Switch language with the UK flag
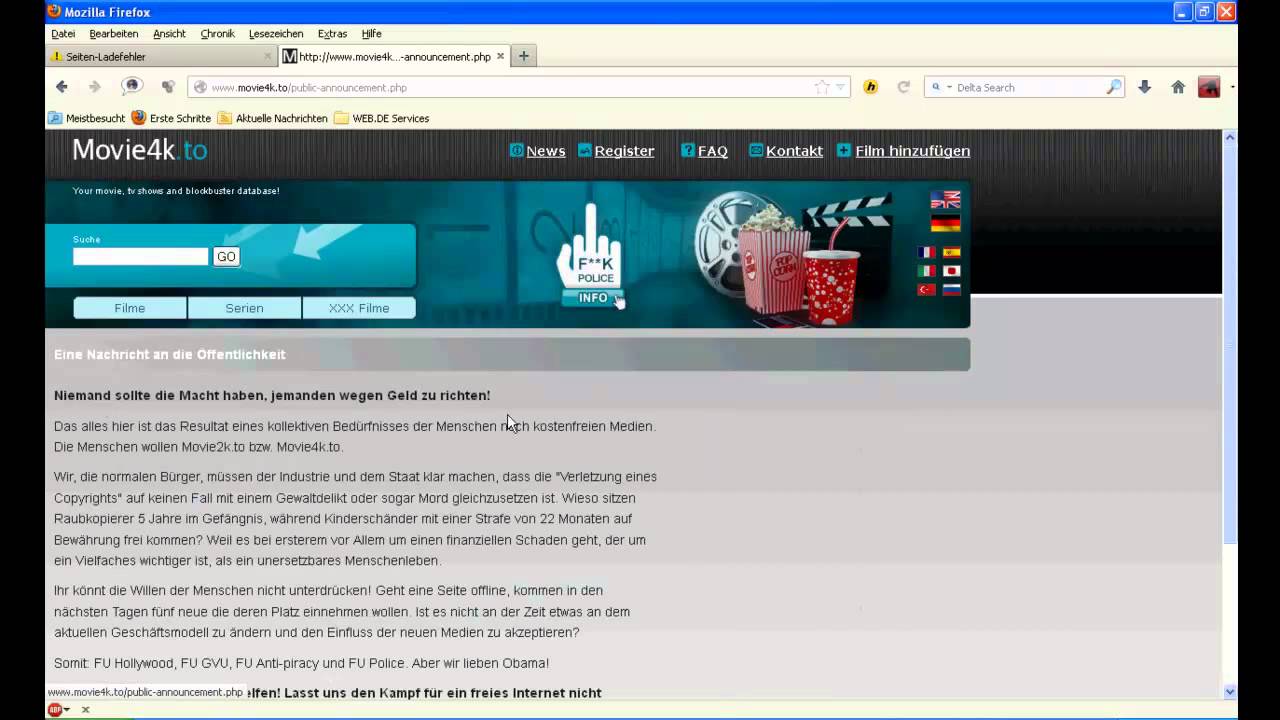This screenshot has height=720, width=1280. [945, 200]
